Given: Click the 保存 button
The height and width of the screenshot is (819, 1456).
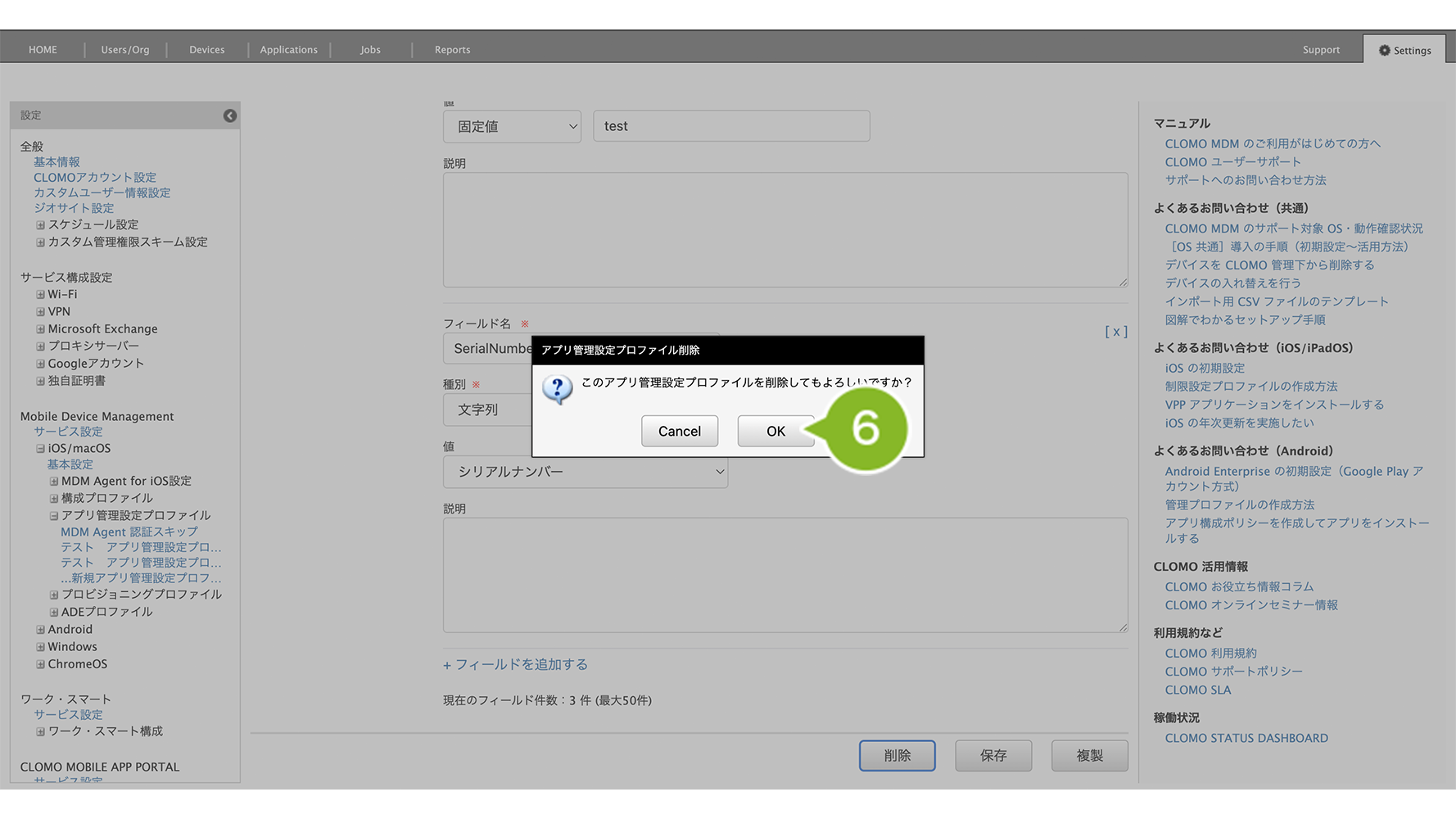Looking at the screenshot, I should click(993, 755).
